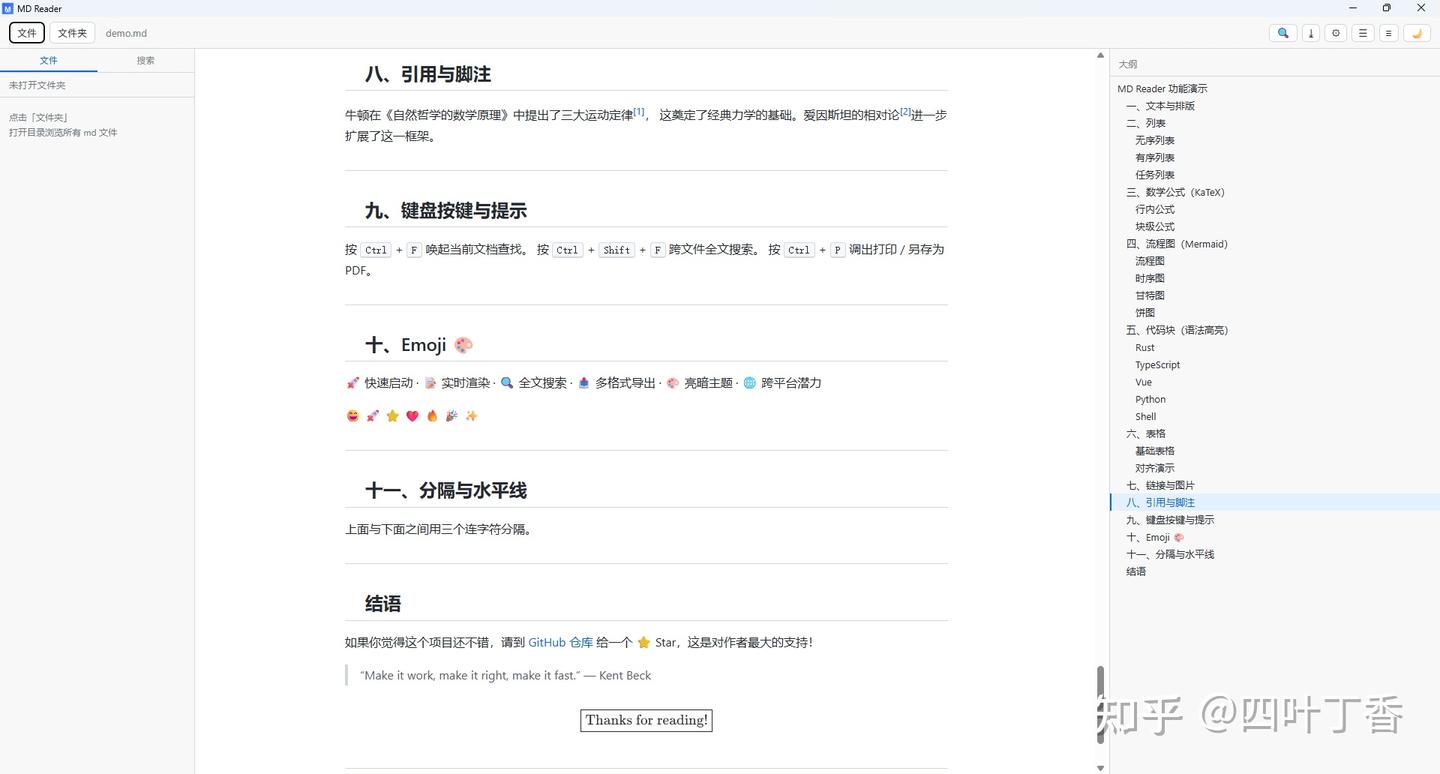Select 块级公式 in the outline

(x=1155, y=227)
